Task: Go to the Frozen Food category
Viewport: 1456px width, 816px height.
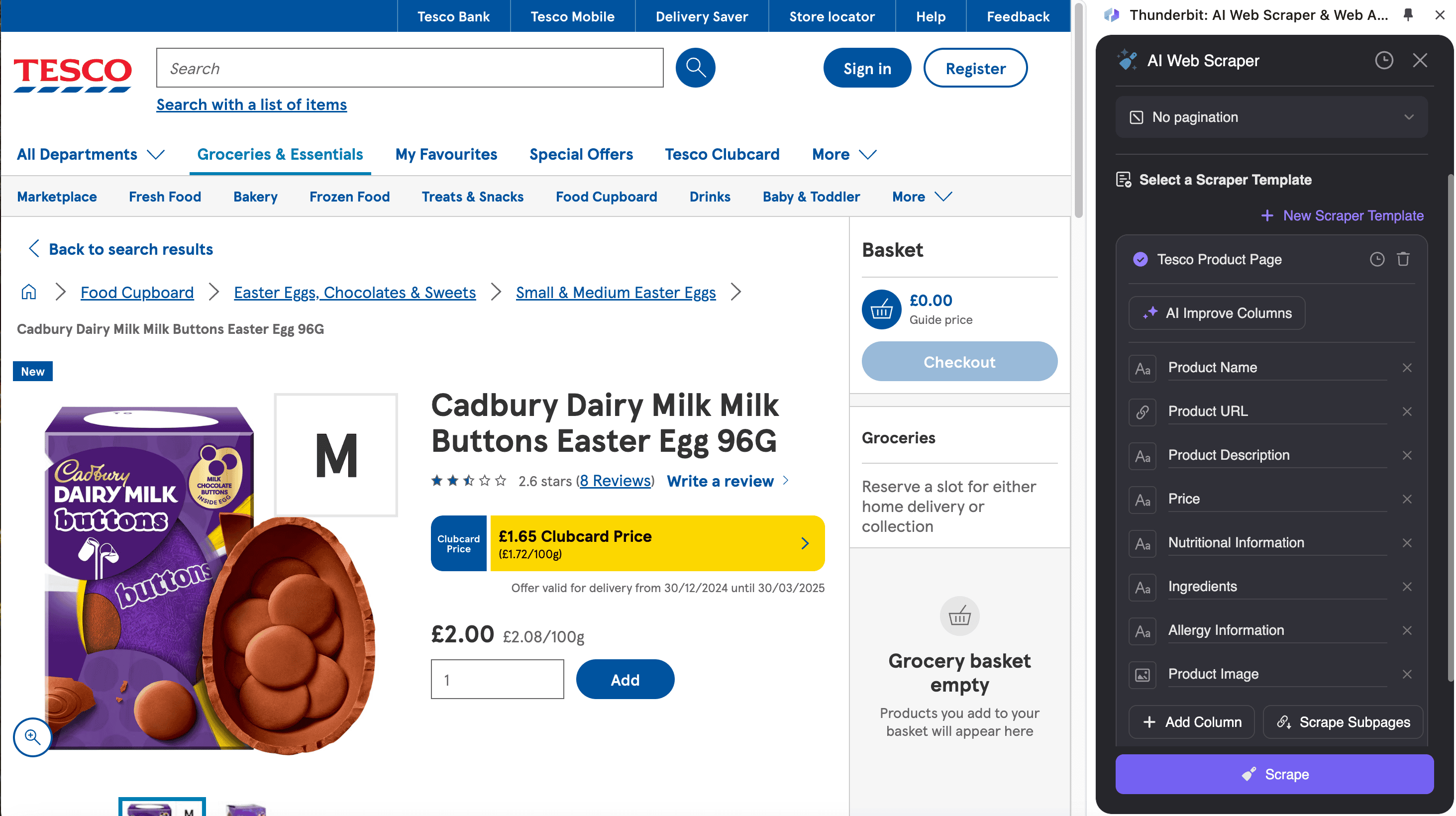Action: point(349,197)
